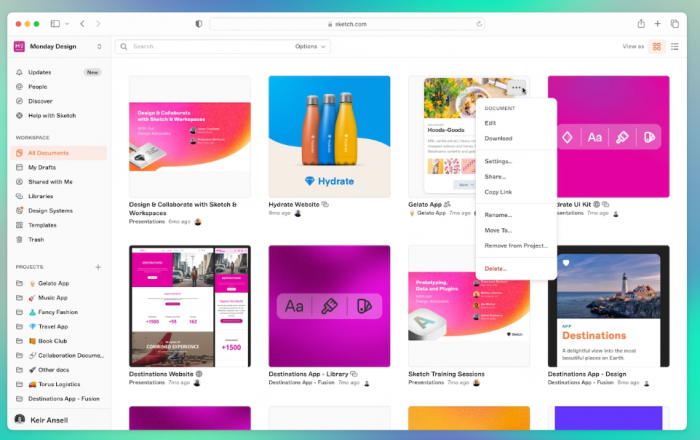This screenshot has height=440, width=700.
Task: Select All Documents in workspace
Action: [58, 153]
